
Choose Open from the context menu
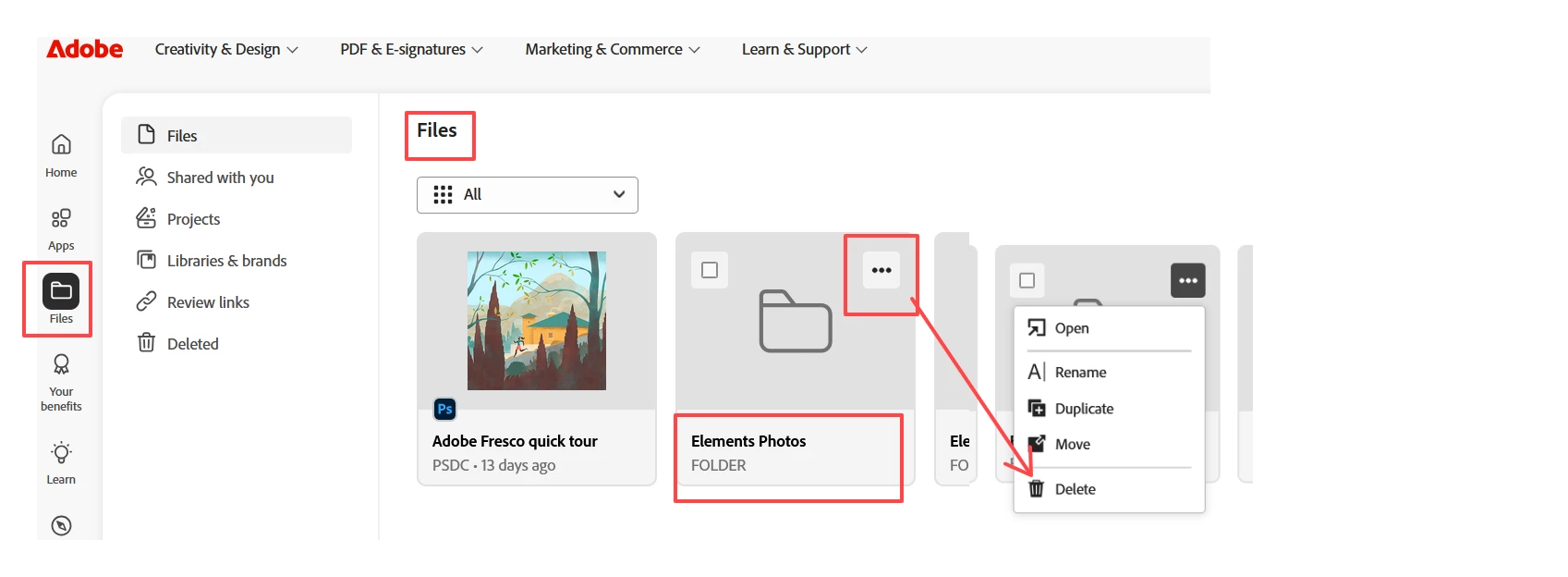(1109, 328)
